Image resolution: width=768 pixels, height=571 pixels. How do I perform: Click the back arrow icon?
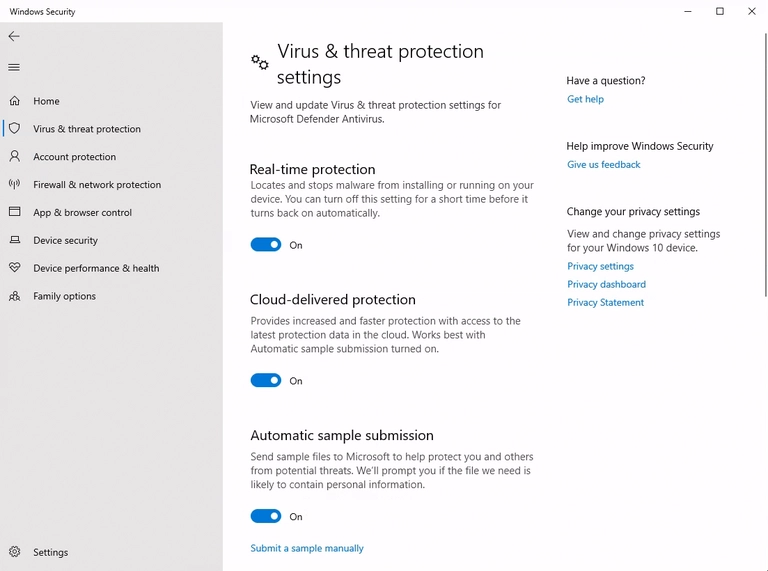tap(14, 36)
